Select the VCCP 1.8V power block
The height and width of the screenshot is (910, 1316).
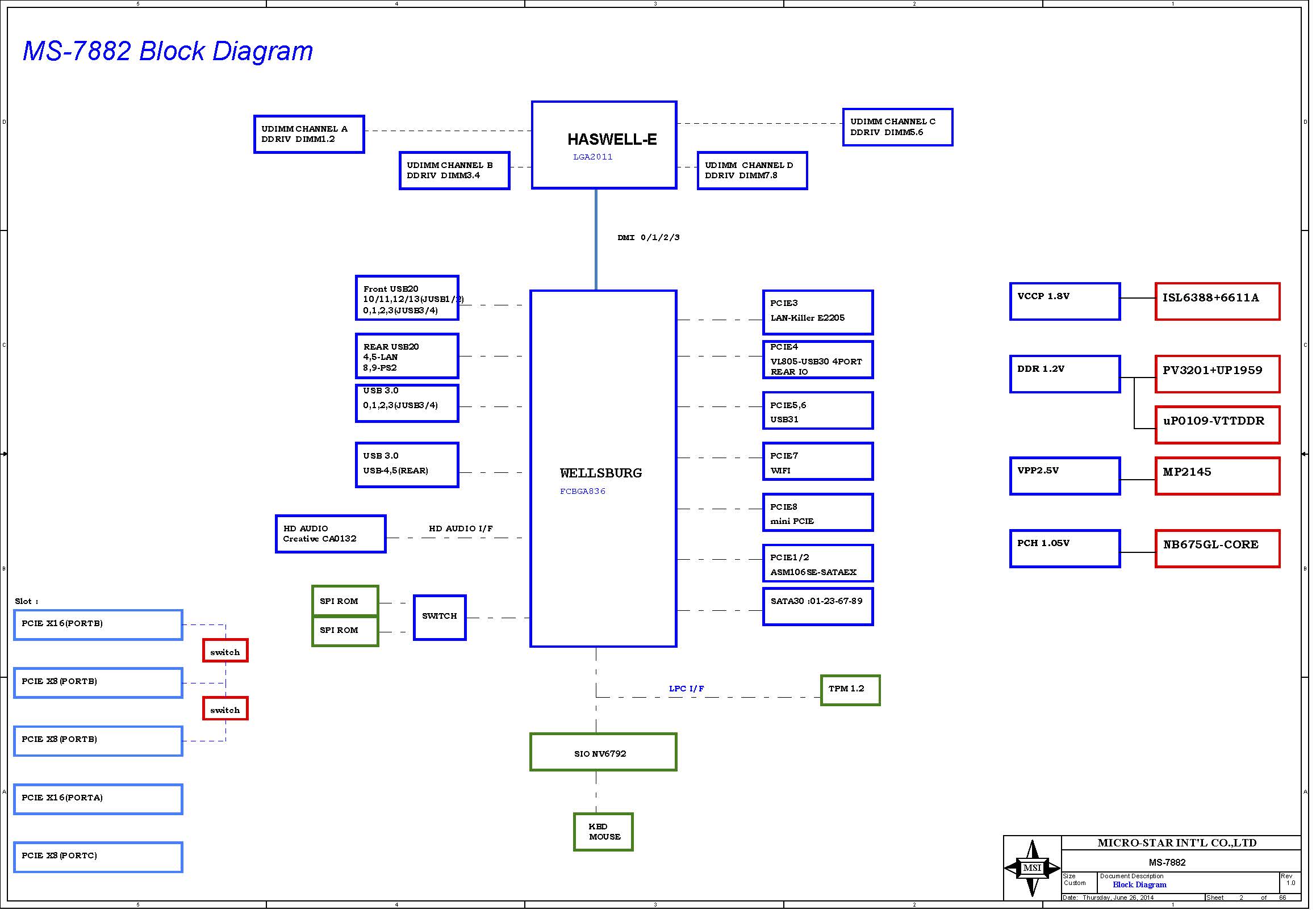(1064, 301)
